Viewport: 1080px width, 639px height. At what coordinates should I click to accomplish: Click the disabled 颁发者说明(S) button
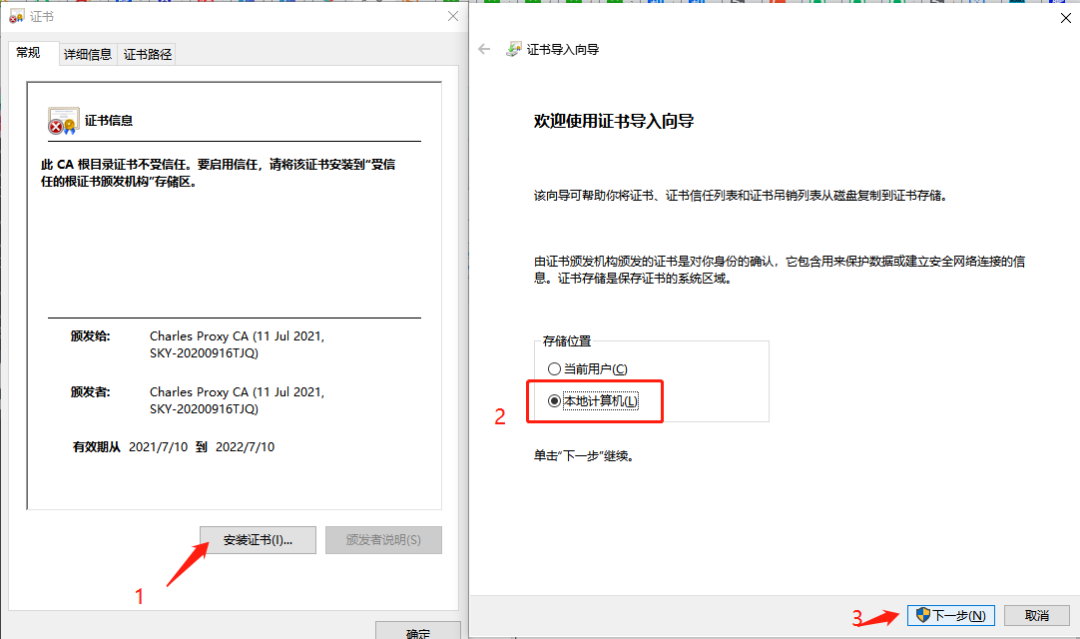pyautogui.click(x=383, y=540)
